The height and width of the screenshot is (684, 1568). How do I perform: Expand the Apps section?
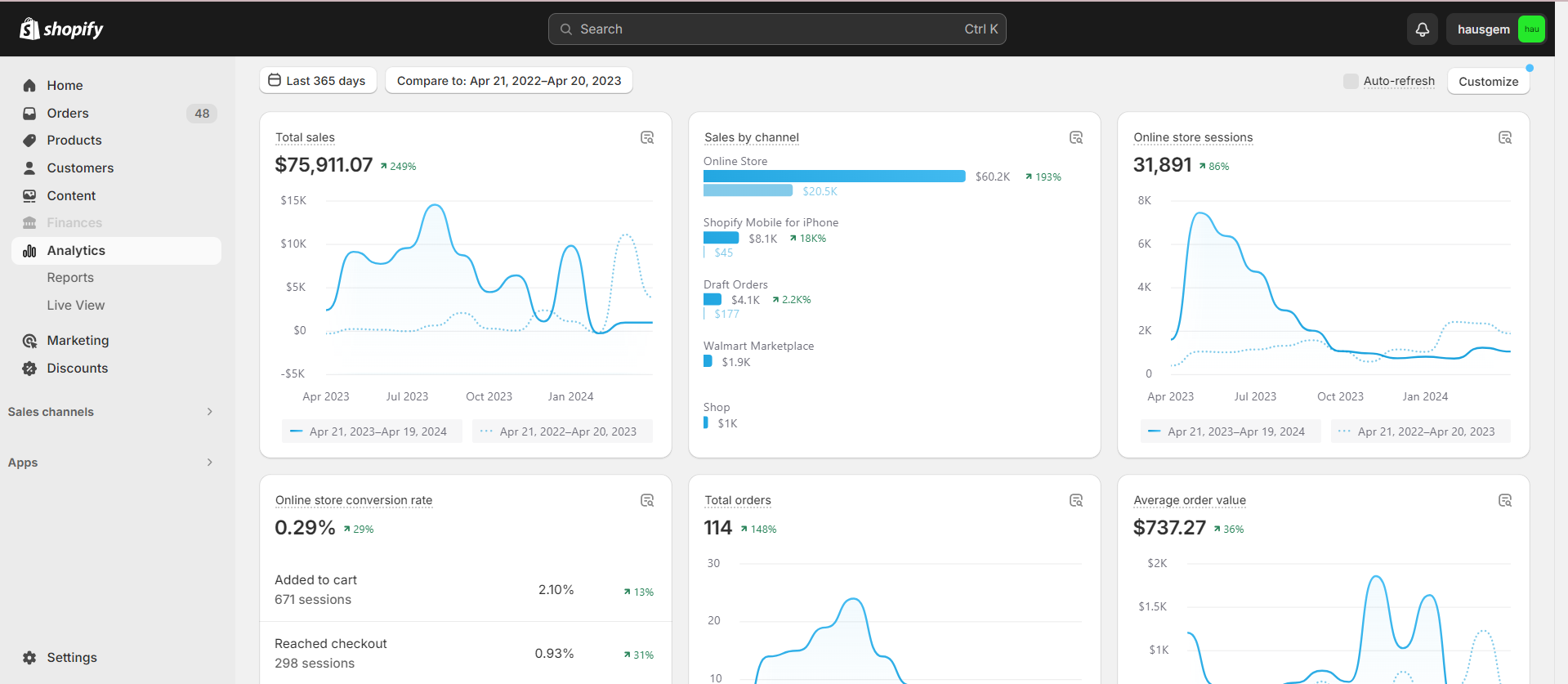(111, 463)
